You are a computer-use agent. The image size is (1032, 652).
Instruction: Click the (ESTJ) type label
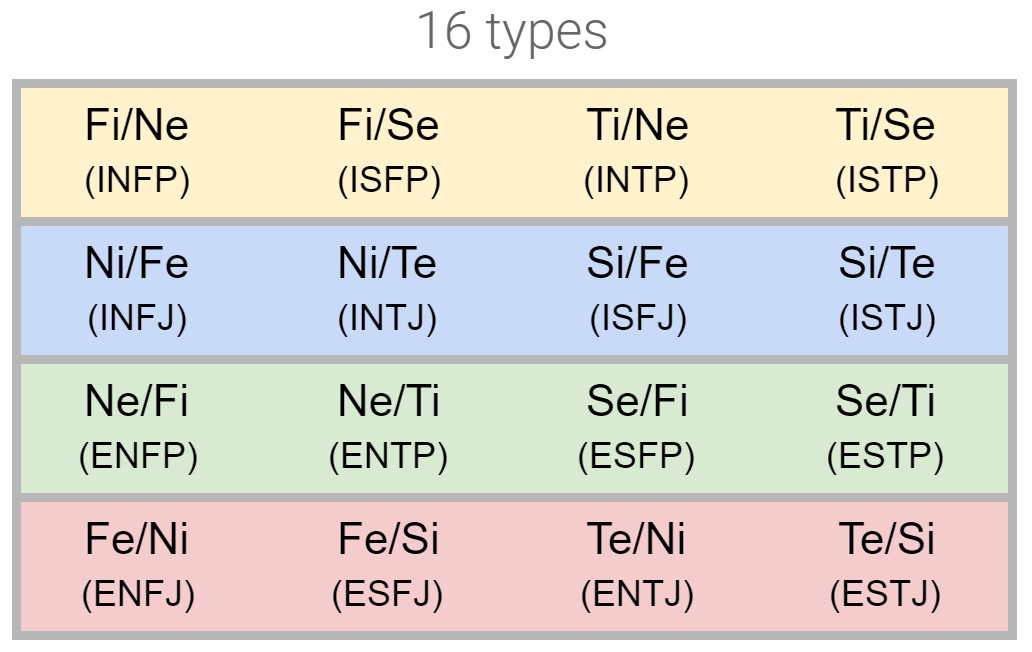[886, 594]
